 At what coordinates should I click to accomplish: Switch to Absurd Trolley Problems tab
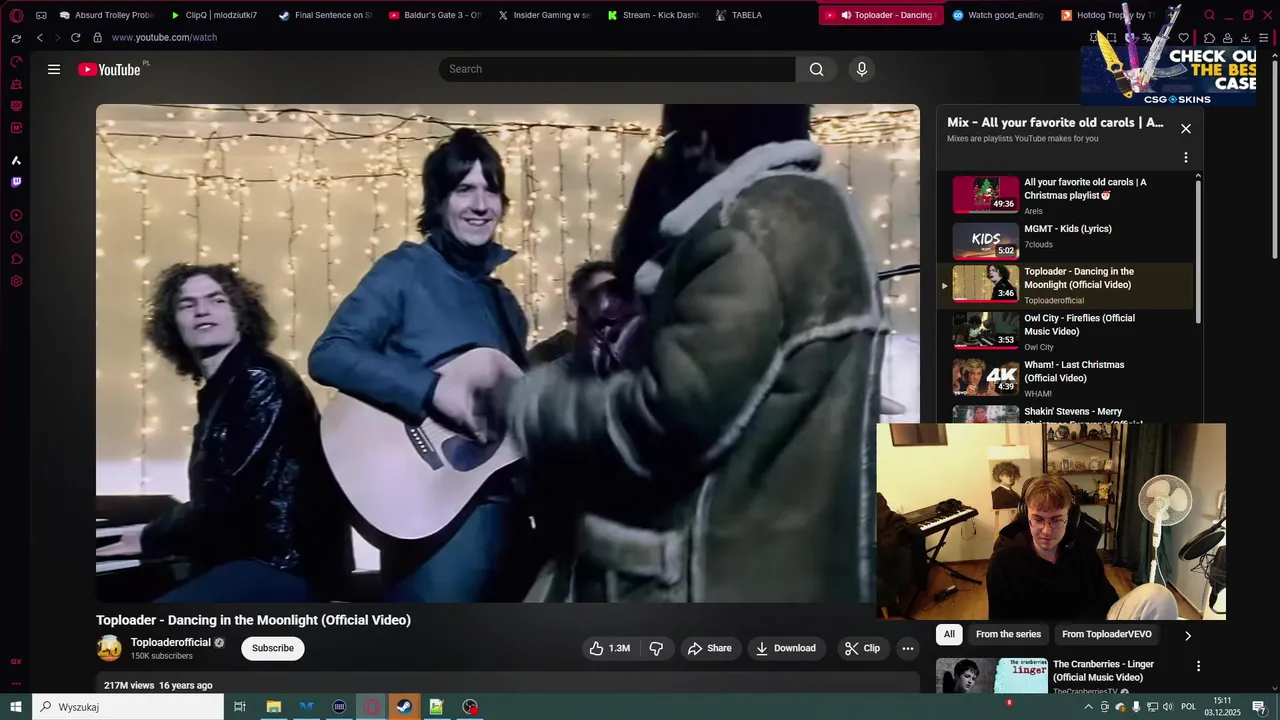coord(106,15)
